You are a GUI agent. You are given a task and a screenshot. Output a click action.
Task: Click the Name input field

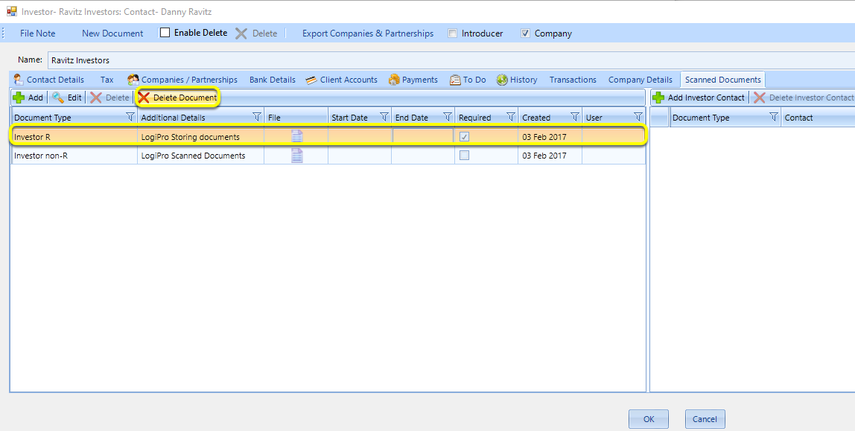[x=451, y=60]
